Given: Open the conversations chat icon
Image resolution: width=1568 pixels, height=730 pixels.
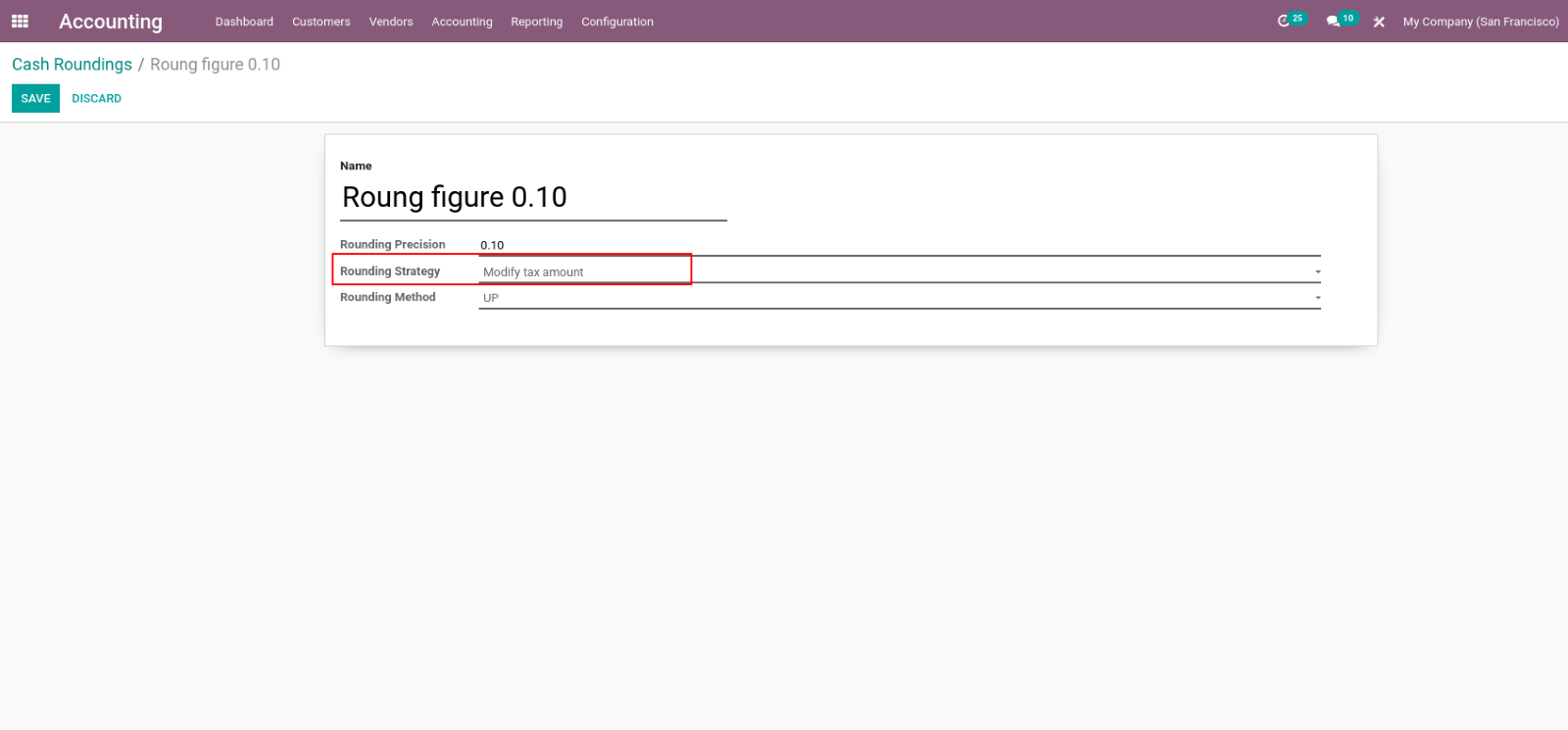Looking at the screenshot, I should click(x=1333, y=21).
